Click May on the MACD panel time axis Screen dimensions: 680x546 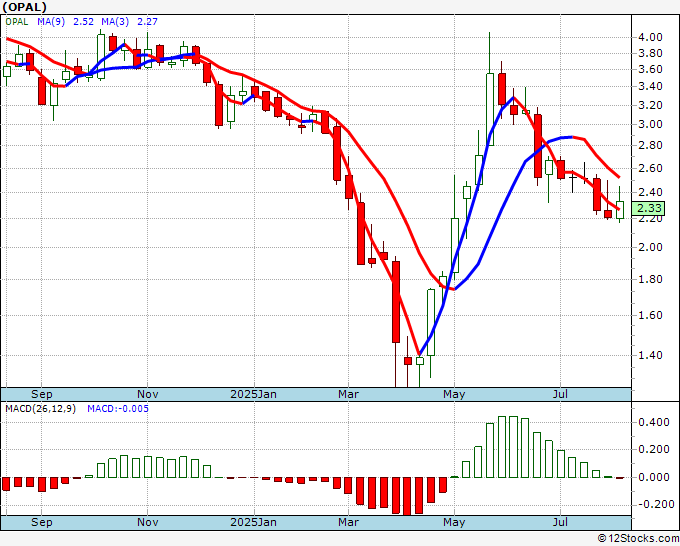(454, 522)
